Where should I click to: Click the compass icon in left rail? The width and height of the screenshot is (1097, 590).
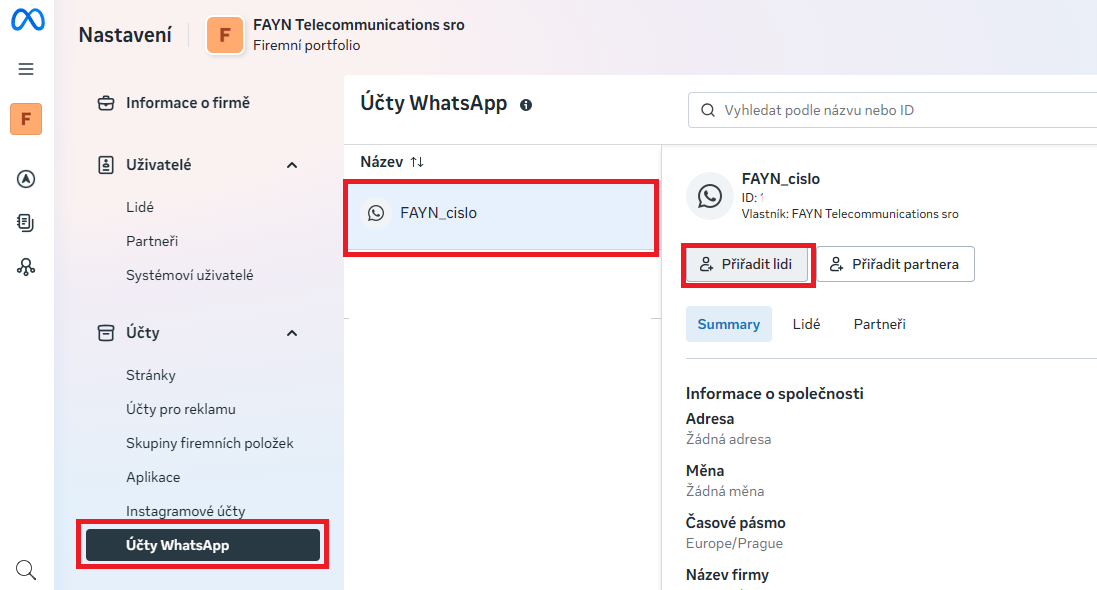click(27, 179)
